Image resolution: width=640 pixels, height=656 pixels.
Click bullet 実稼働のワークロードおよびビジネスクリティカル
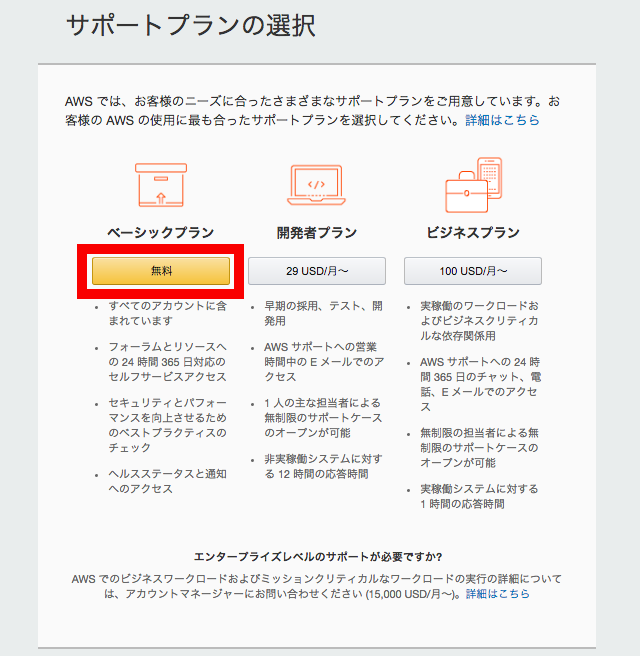[479, 320]
